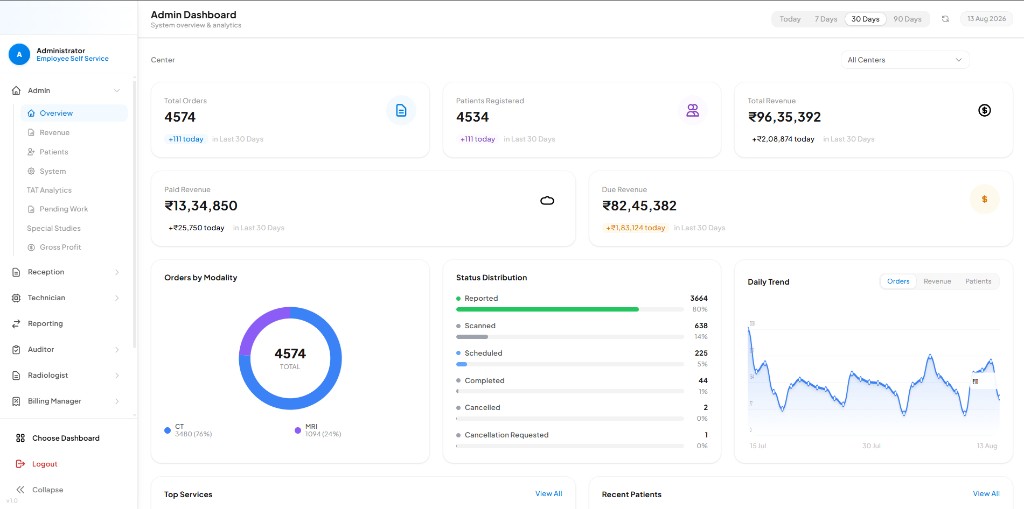Click the 'Cancellation Requested' status row
Viewport: 1024px width, 509px height.
tap(582, 440)
